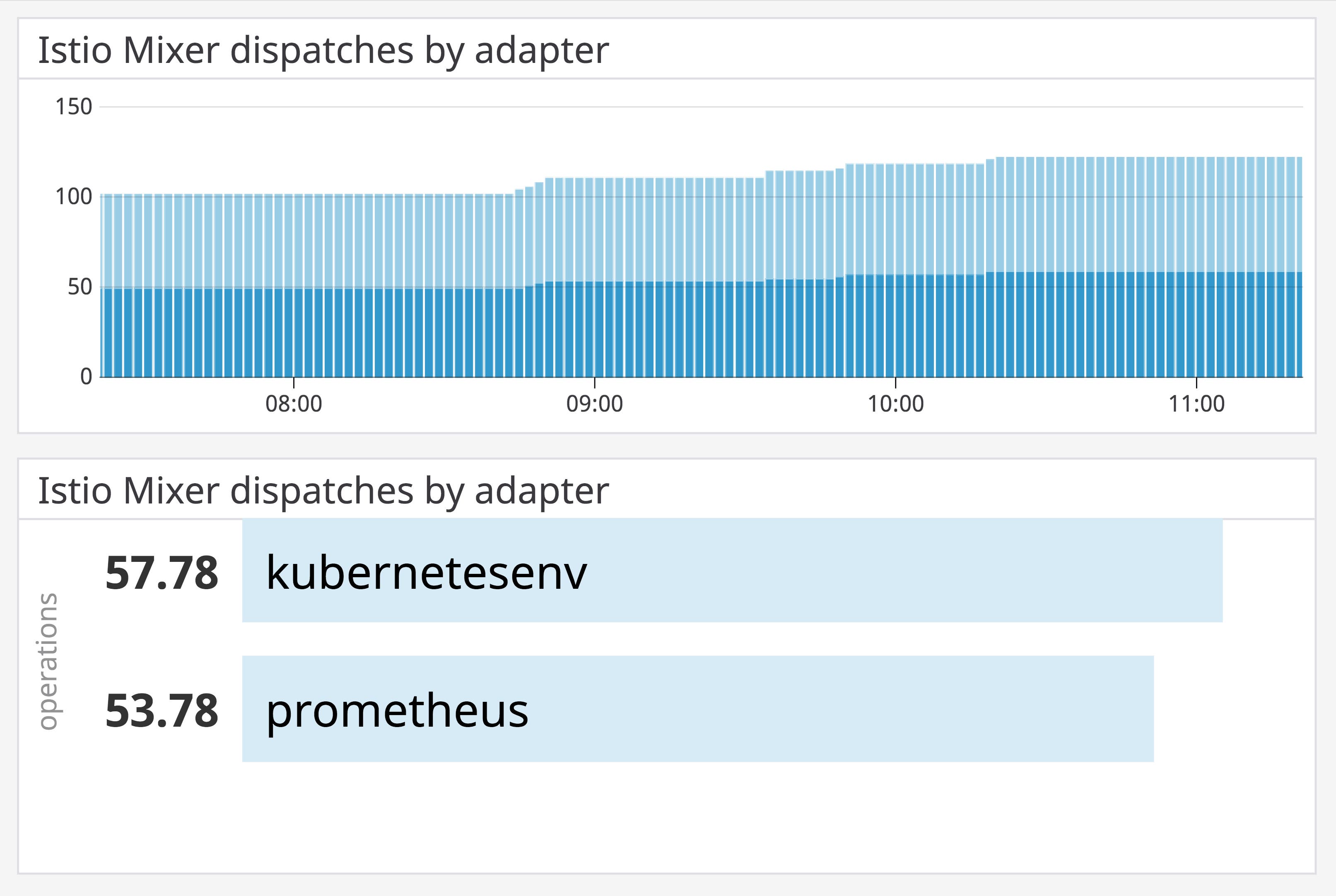Click the top graph widget title
This screenshot has width=1336, height=896.
[323, 50]
